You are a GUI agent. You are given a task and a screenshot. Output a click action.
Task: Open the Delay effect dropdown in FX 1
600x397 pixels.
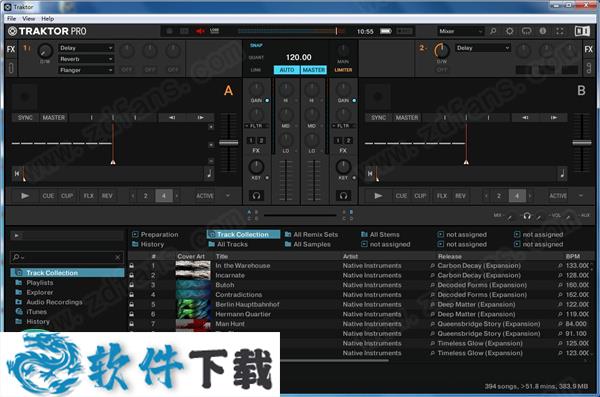[x=86, y=48]
